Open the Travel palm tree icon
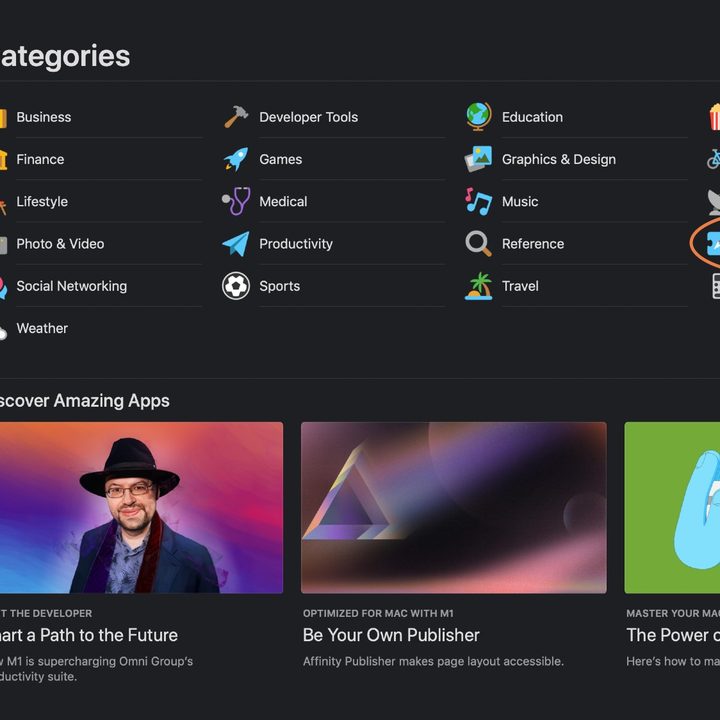 click(478, 286)
